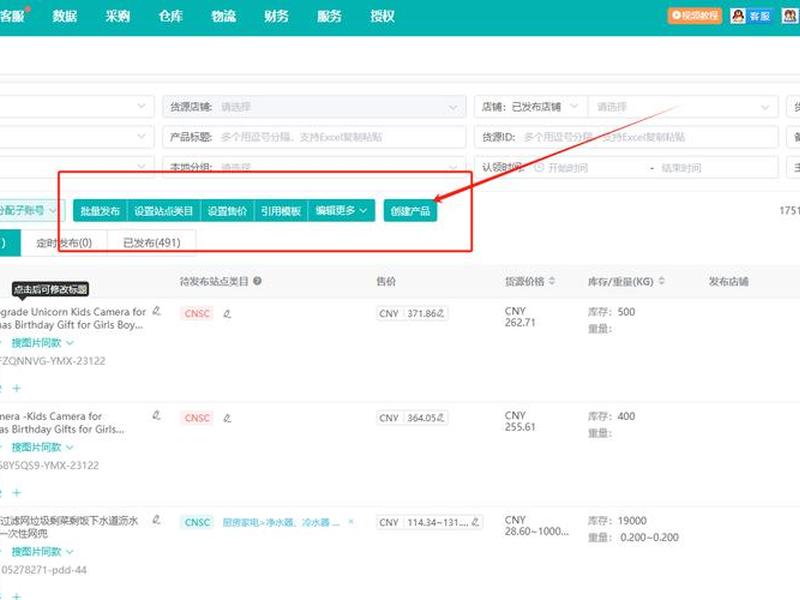Open the 数据 menu
Viewport: 800px width, 600px height.
pos(65,16)
